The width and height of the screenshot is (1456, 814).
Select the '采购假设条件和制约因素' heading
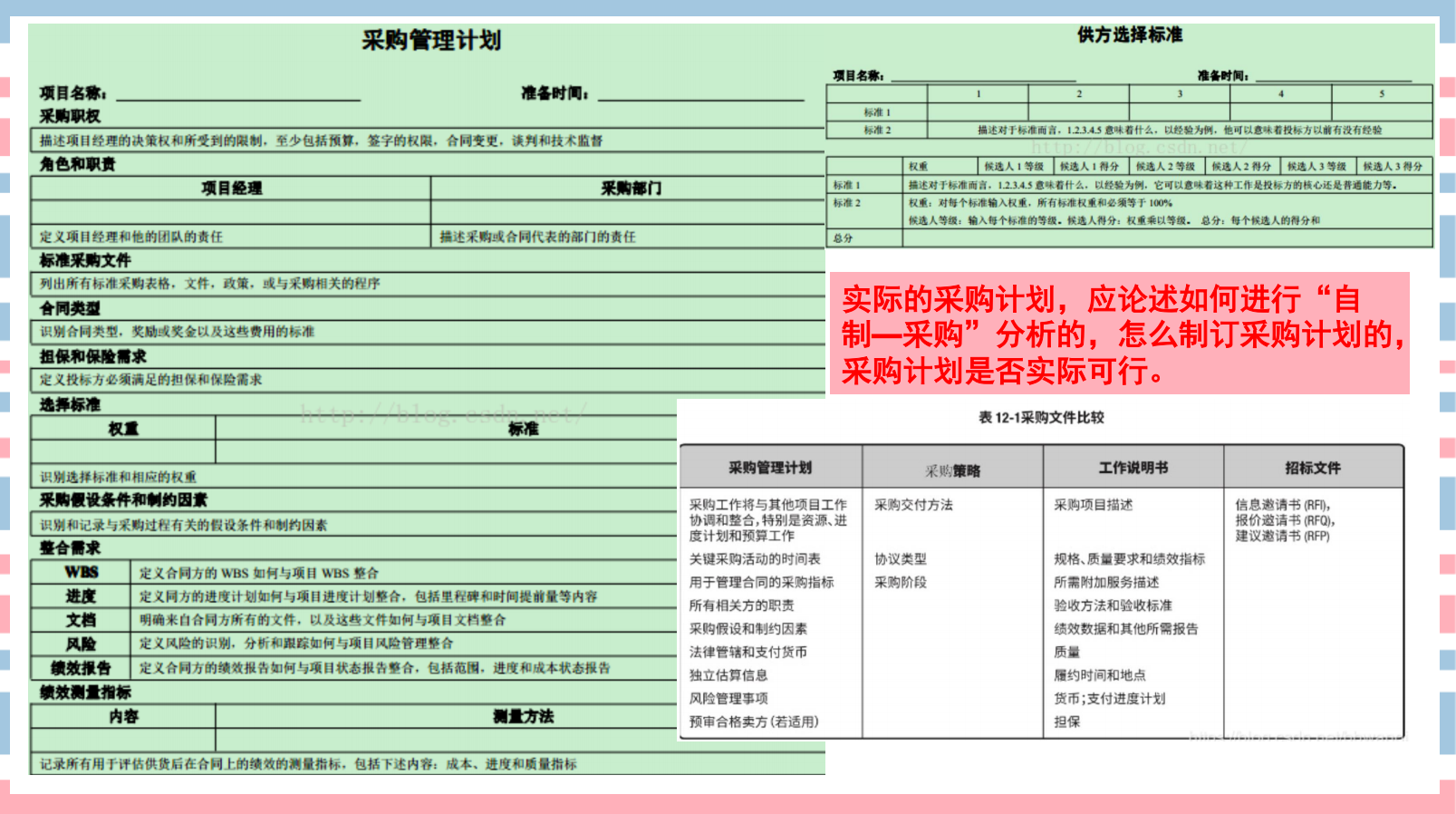(x=123, y=499)
